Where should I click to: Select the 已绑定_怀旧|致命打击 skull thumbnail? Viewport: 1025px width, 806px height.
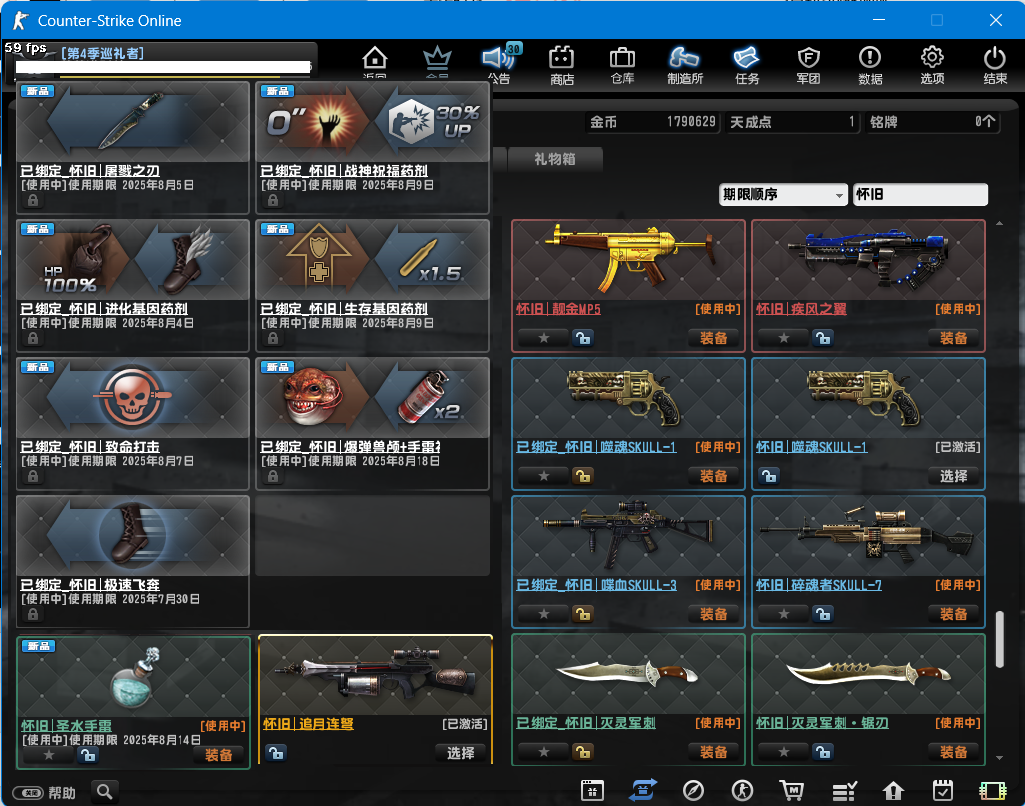(133, 398)
